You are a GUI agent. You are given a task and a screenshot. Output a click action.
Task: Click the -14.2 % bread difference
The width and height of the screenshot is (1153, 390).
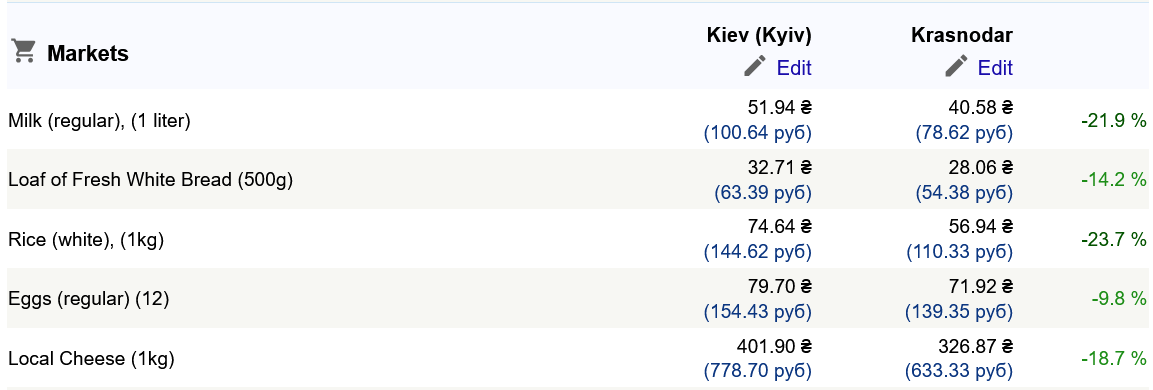coord(1113,180)
